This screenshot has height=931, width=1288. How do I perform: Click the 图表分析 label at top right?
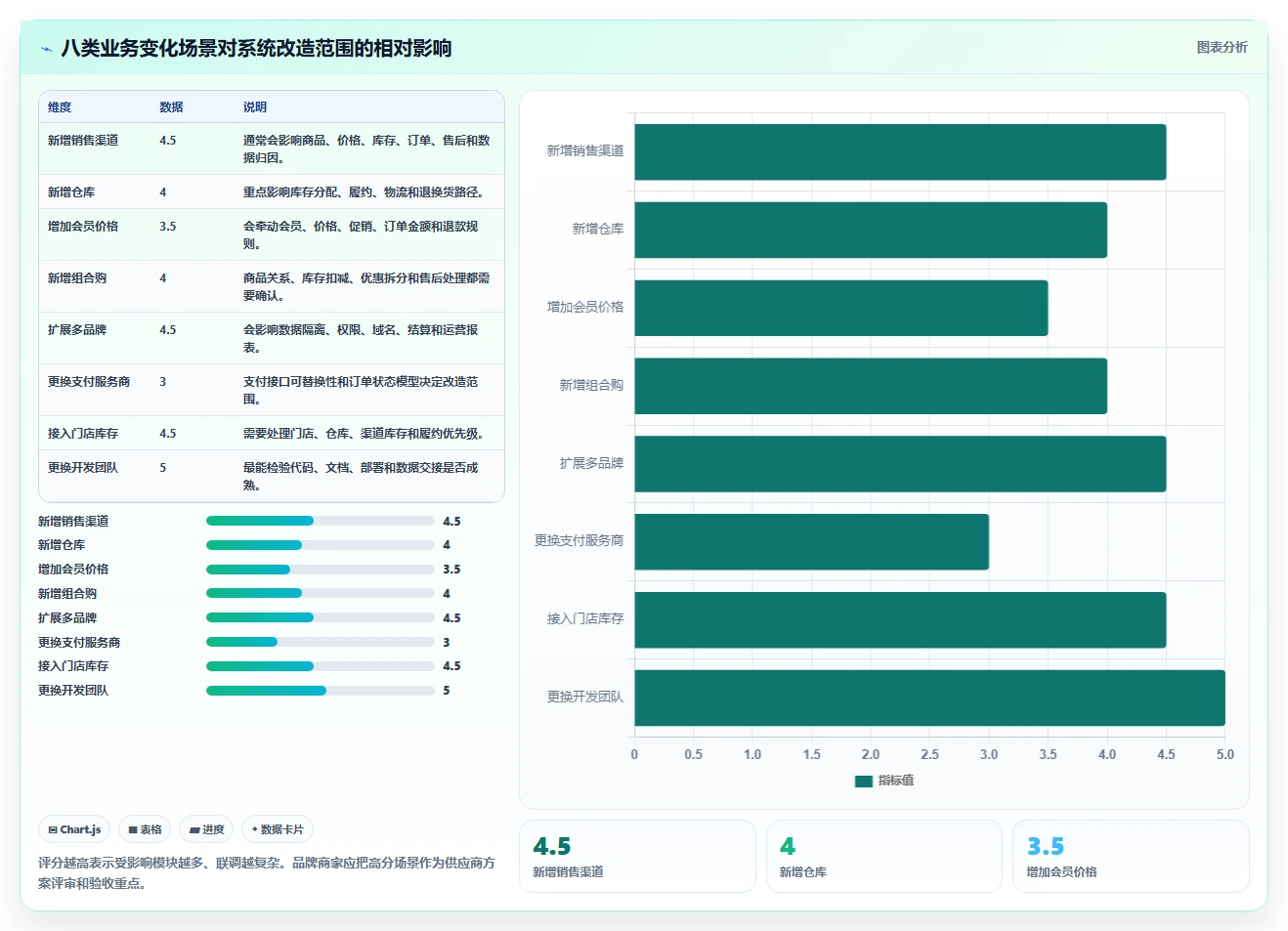tap(1222, 47)
